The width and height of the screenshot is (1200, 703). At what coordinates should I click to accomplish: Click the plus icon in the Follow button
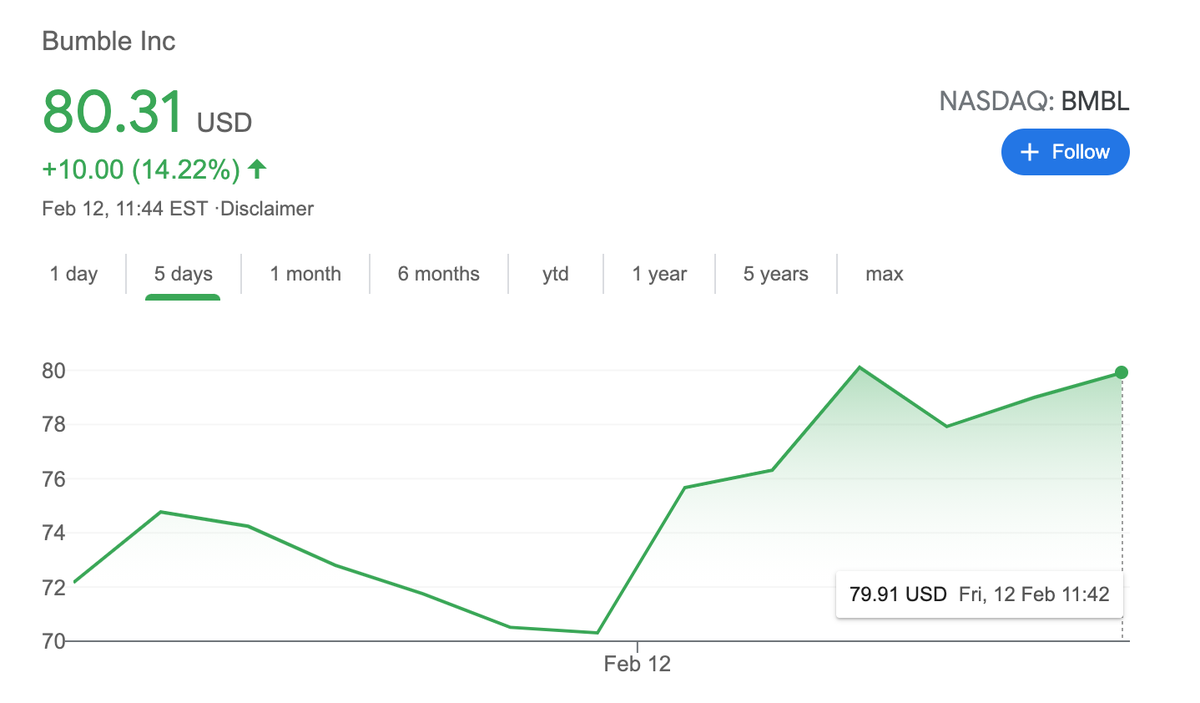click(x=1029, y=152)
